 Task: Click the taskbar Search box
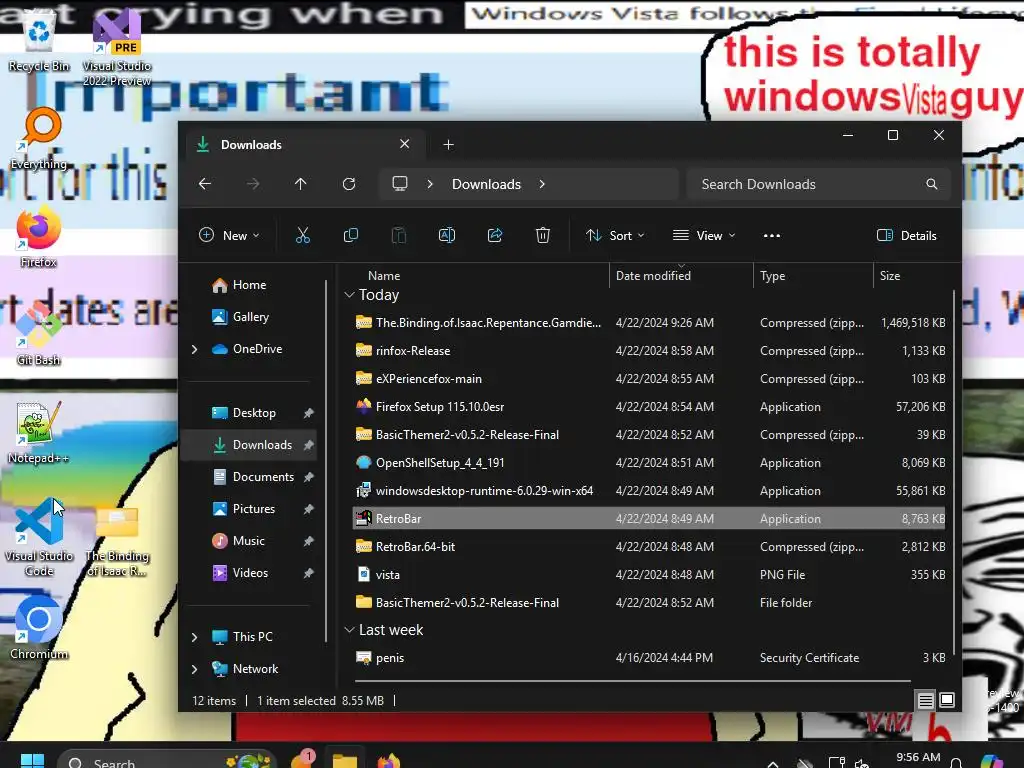click(x=167, y=760)
